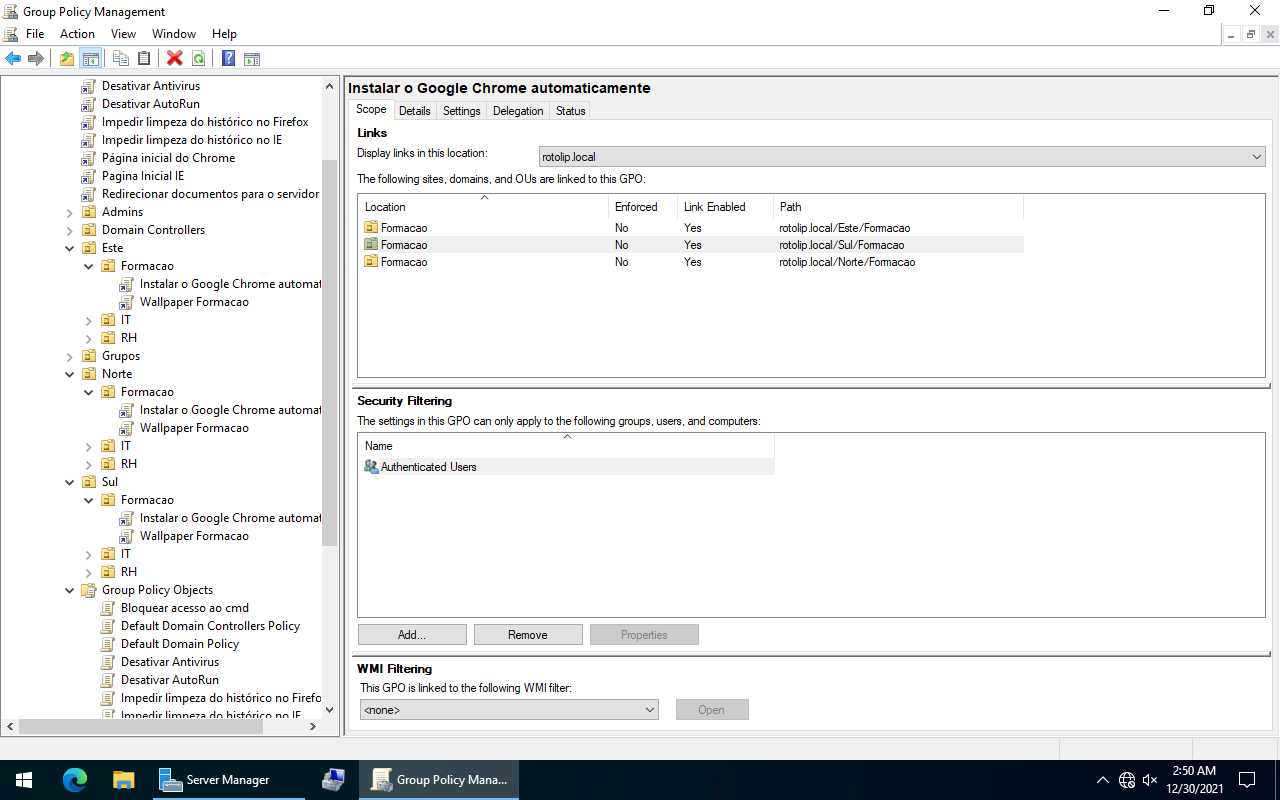
Task: Switch to the Settings tab
Action: (461, 111)
